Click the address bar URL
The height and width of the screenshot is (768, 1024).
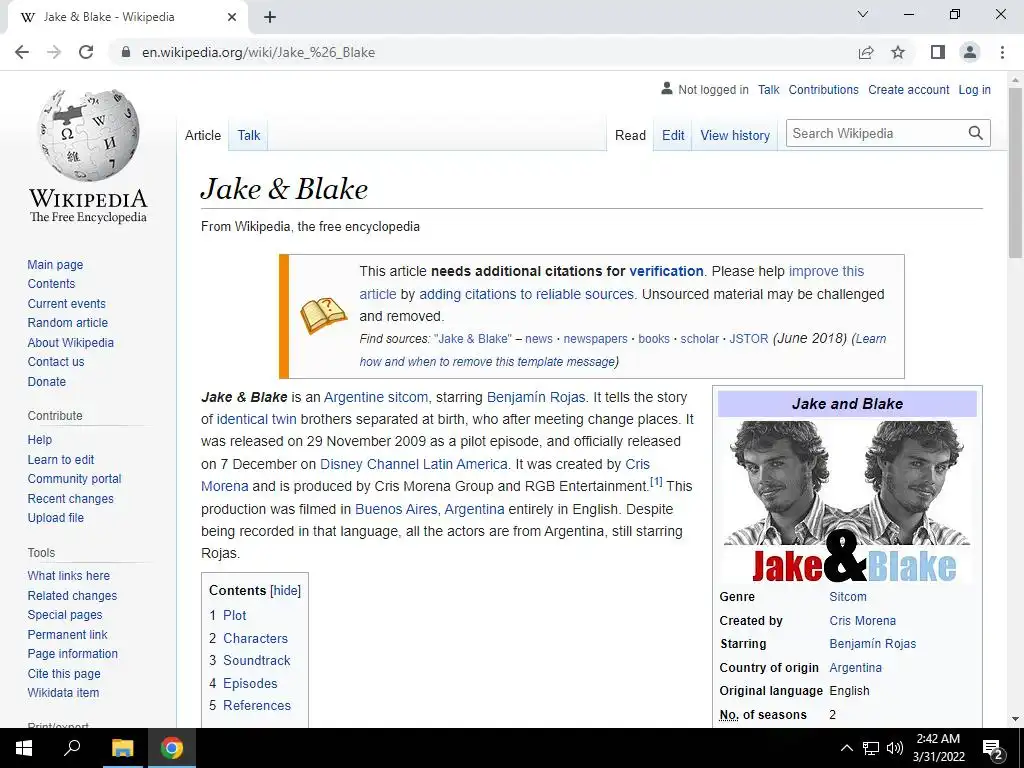[259, 52]
